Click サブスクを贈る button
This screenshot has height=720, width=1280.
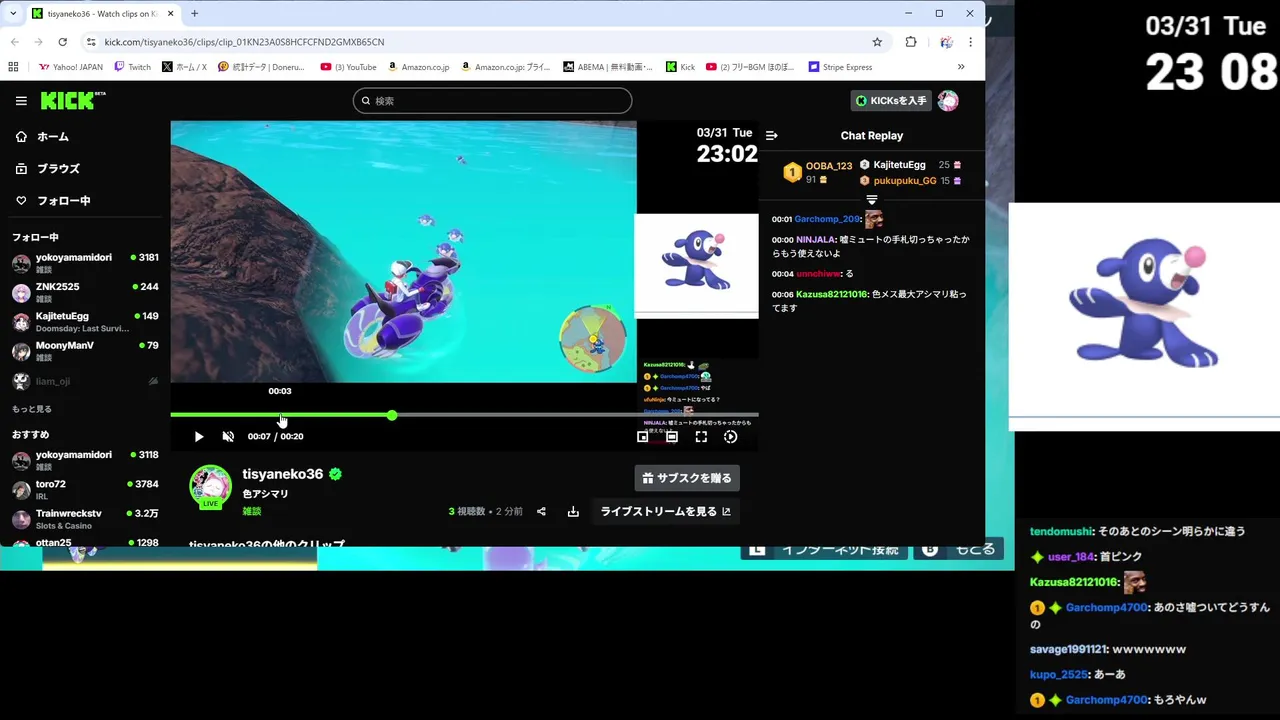click(x=687, y=478)
